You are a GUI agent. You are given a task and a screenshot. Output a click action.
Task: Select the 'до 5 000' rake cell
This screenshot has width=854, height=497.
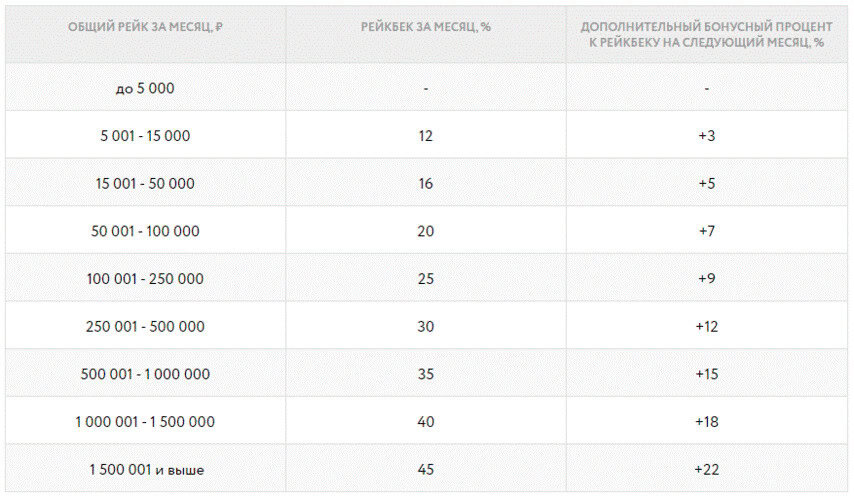[x=145, y=88]
